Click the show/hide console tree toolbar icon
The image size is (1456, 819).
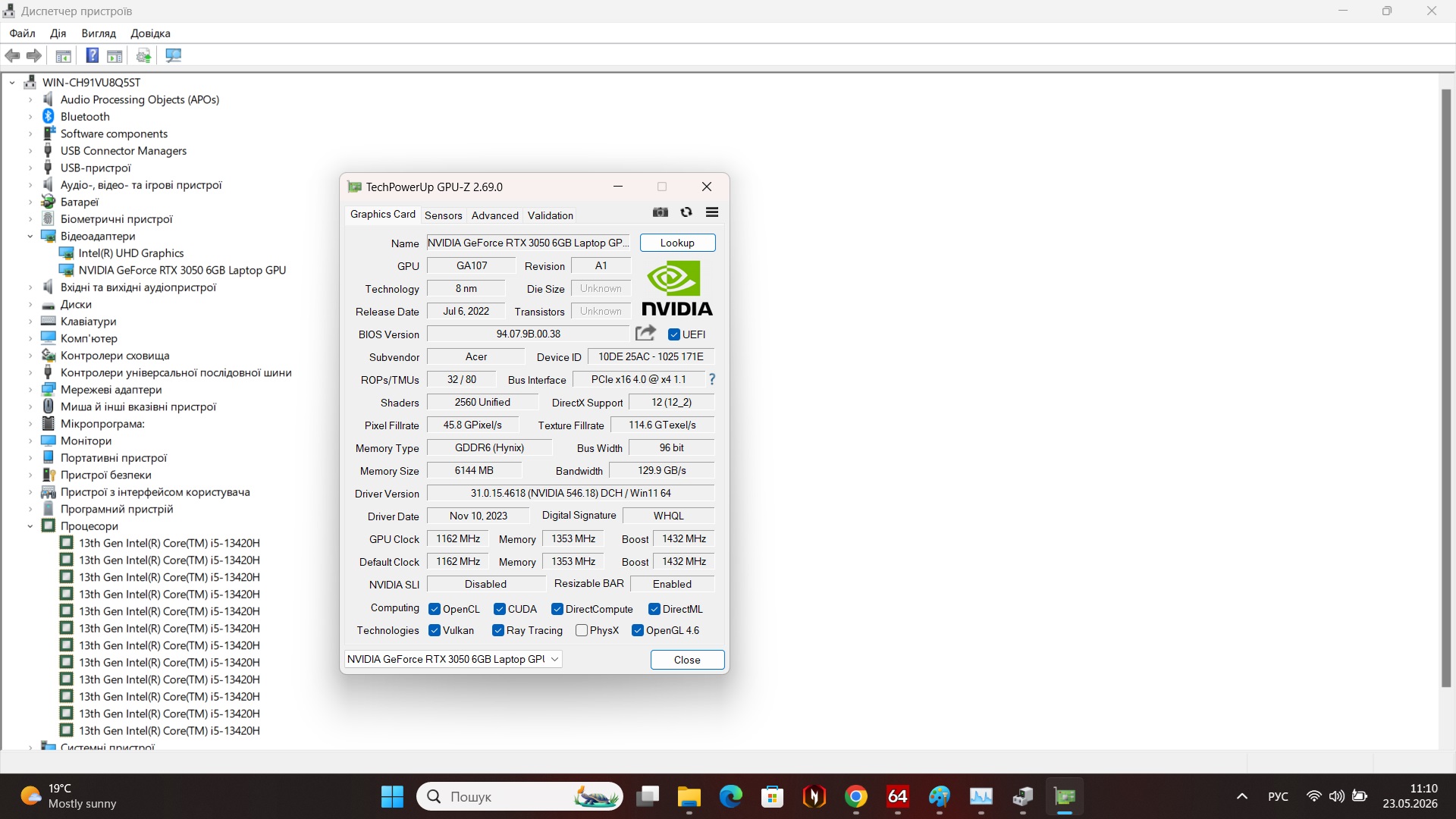[64, 55]
